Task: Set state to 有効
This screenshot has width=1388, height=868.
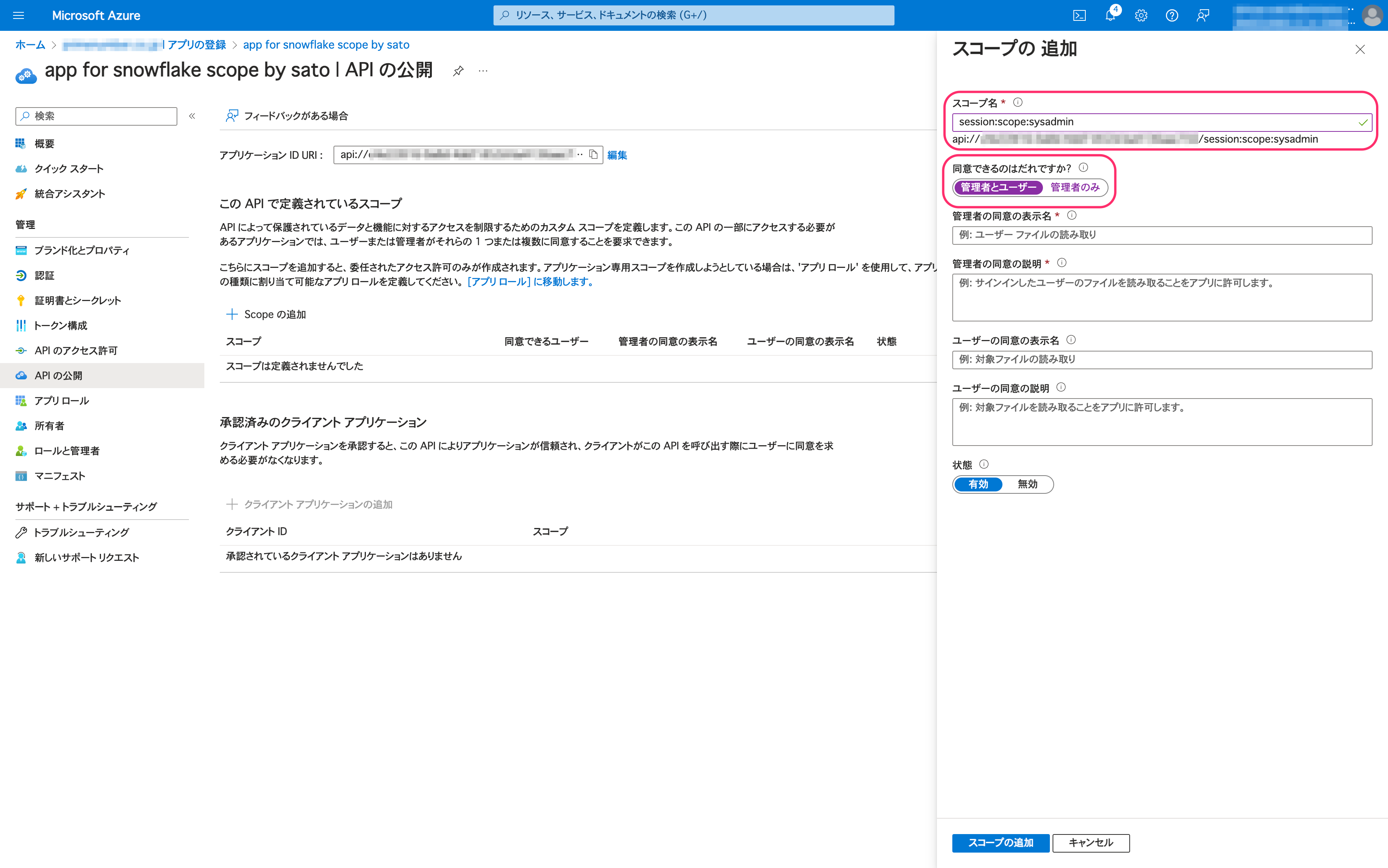Action: click(x=978, y=484)
